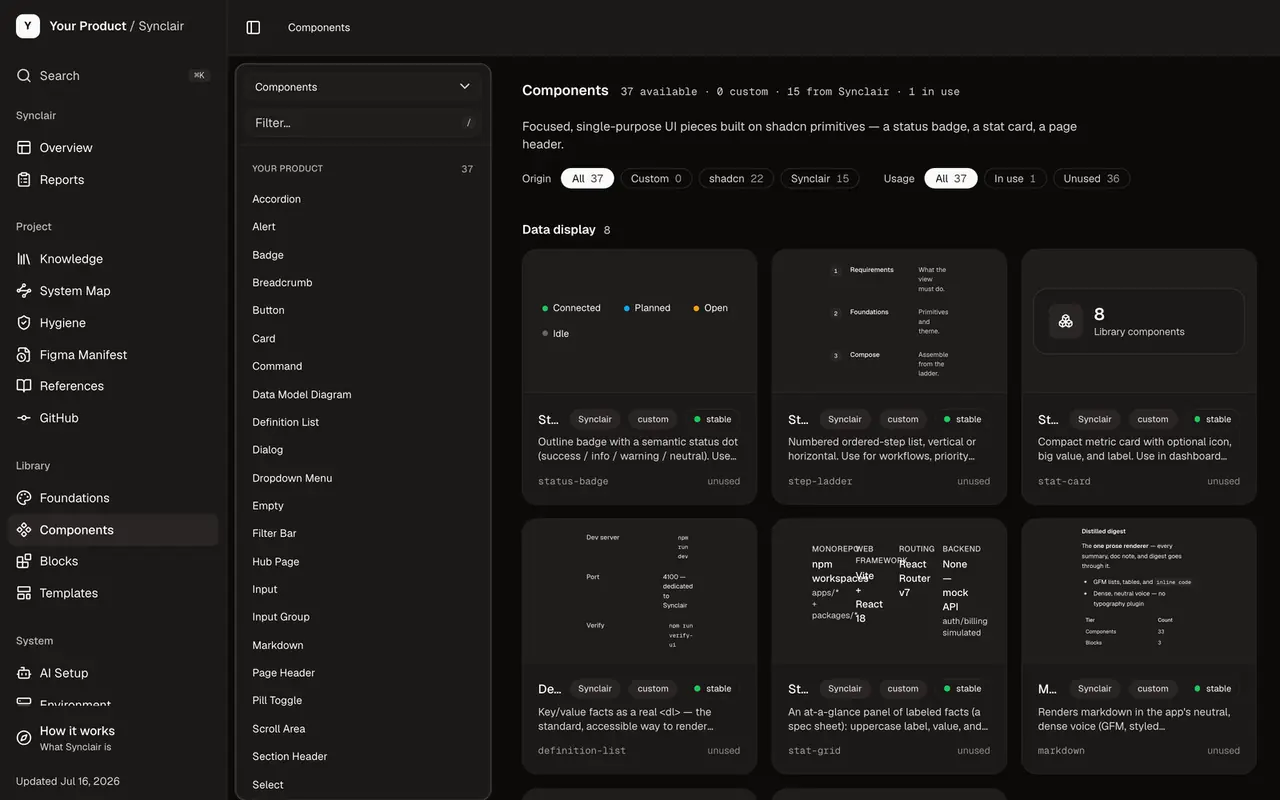This screenshot has width=1280, height=800.
Task: Click the Your Product logo icon
Action: [x=28, y=26]
